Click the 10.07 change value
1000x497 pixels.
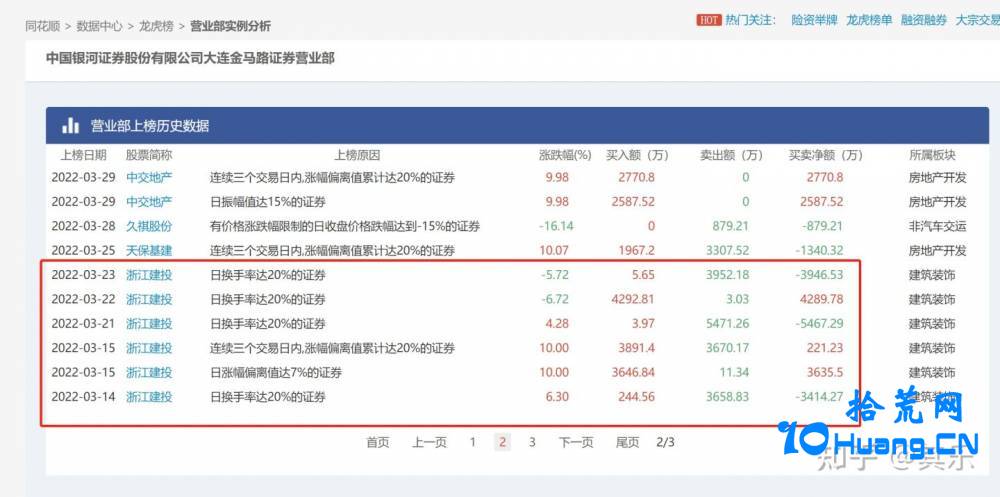[x=554, y=251]
